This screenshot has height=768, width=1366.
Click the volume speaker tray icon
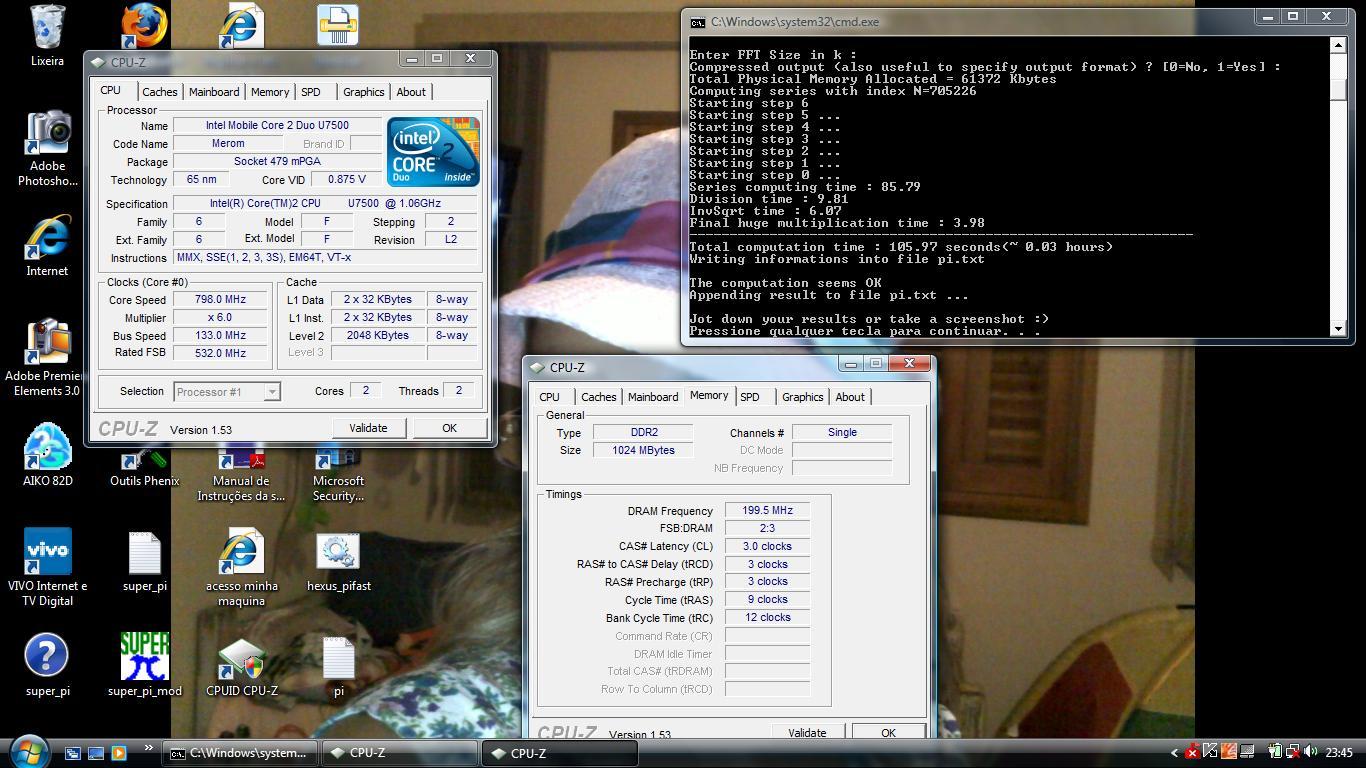coord(1309,752)
